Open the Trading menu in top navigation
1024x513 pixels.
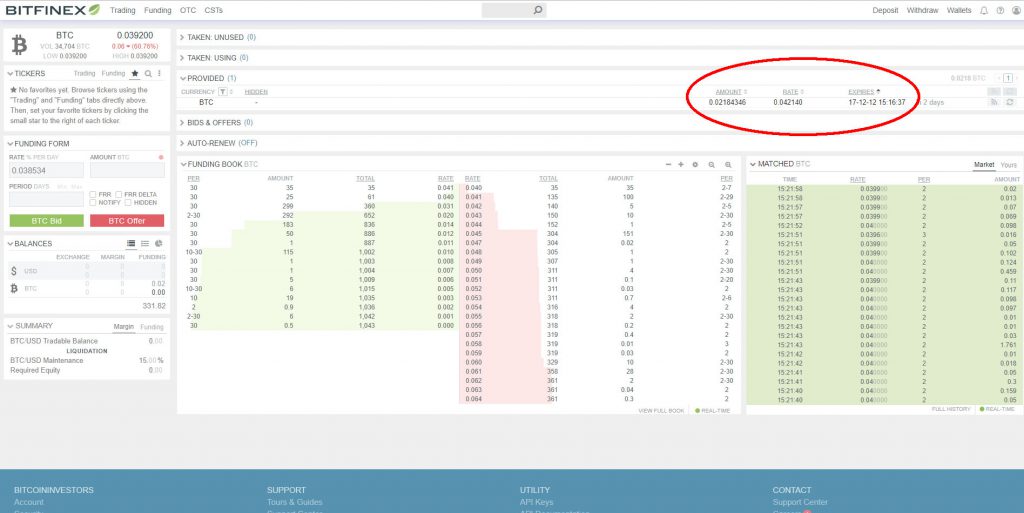click(x=123, y=10)
